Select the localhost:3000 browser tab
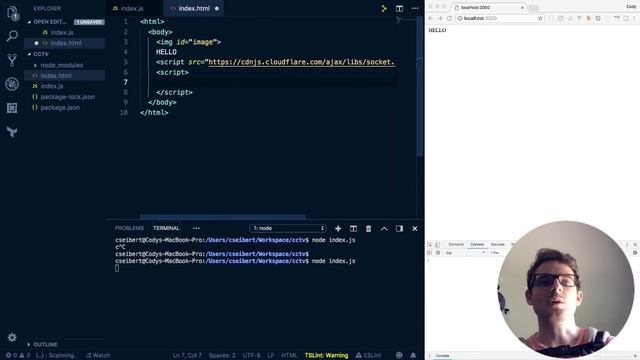 489,7
